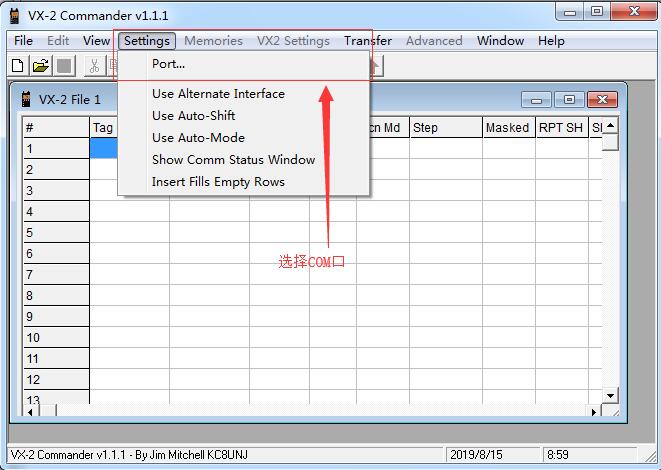Expand the Transfer menu

(x=368, y=41)
